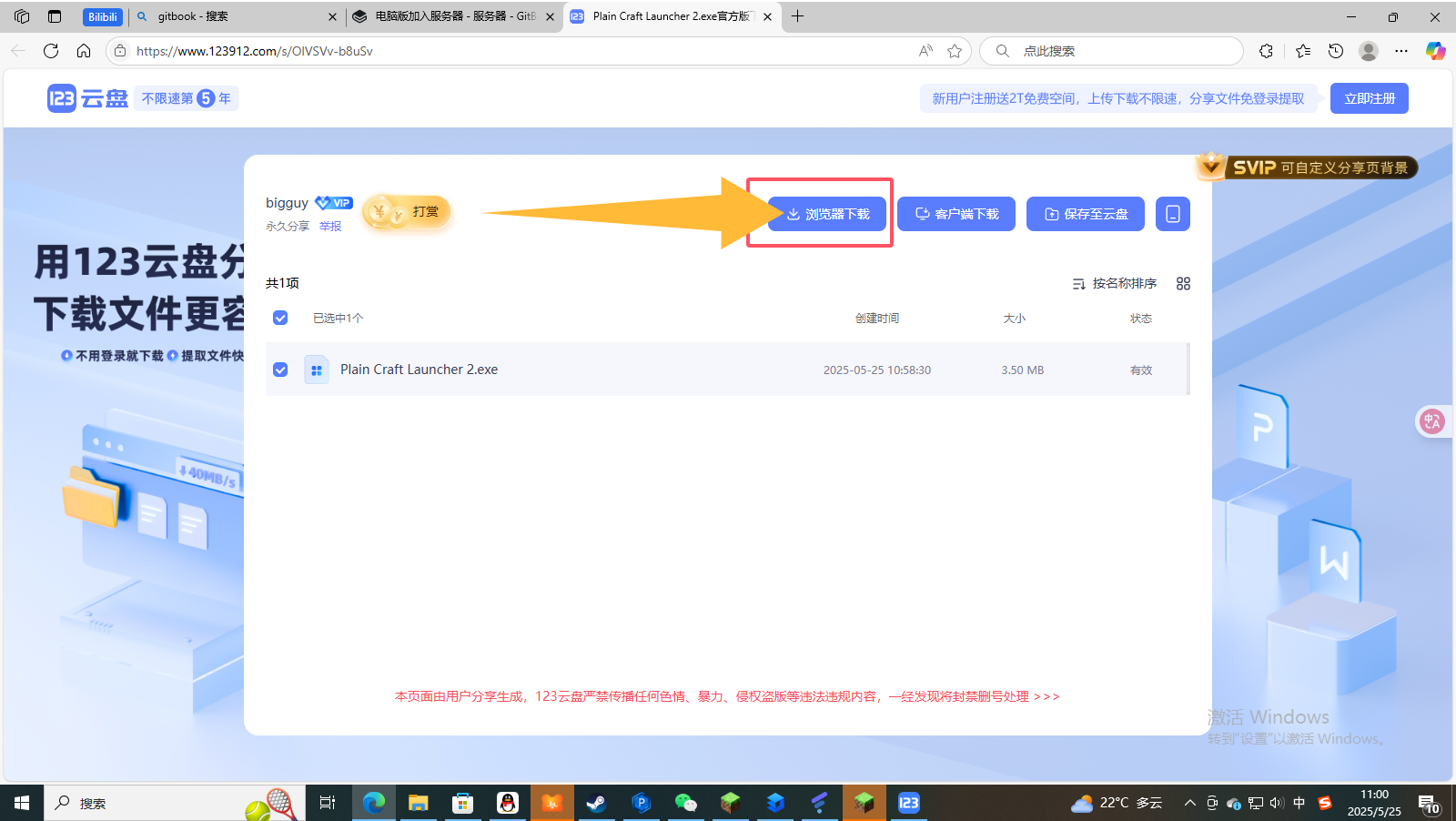Click the 123云盘 logo
The width and height of the screenshot is (1456, 821).
[87, 98]
